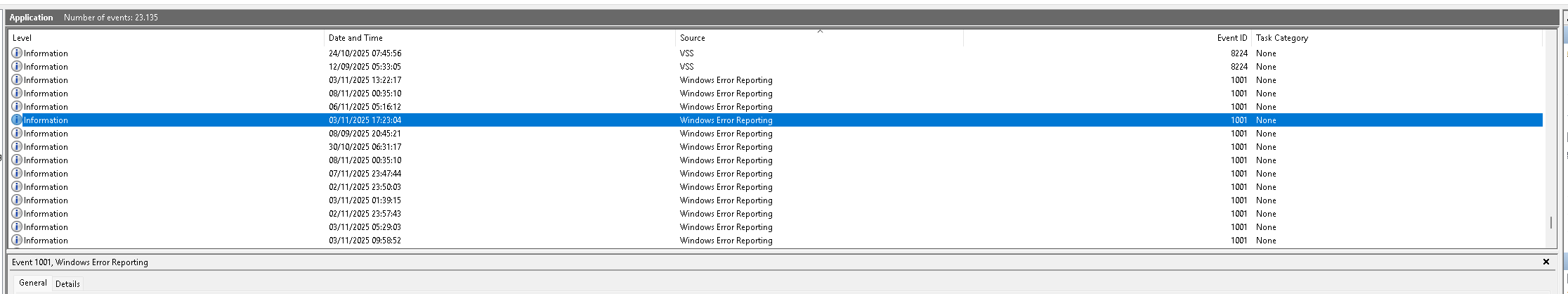
Task: Click the info icon of the 02/11/2025 23:50:03 event
Action: (x=17, y=186)
